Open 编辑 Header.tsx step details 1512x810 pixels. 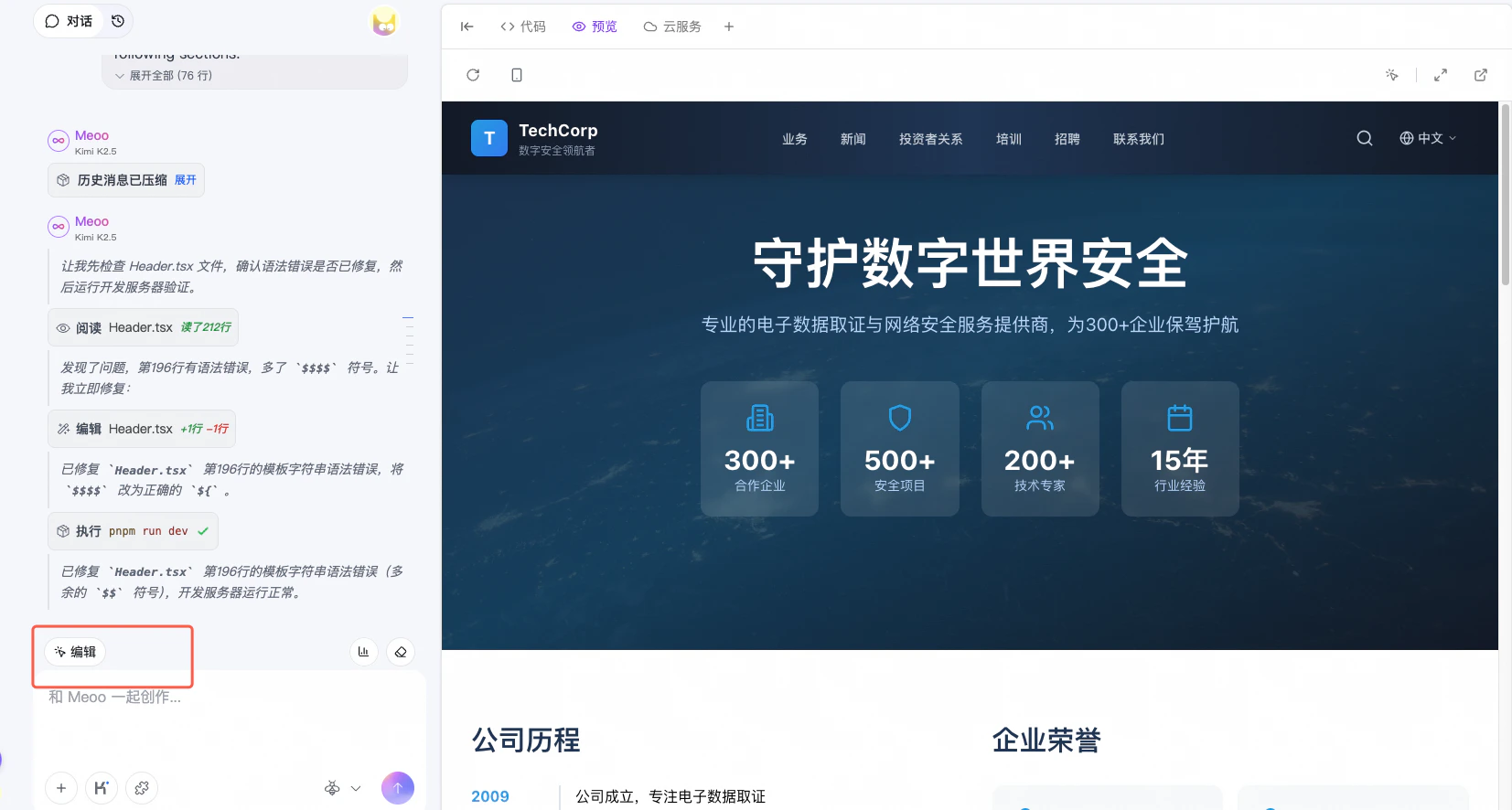pyautogui.click(x=142, y=429)
